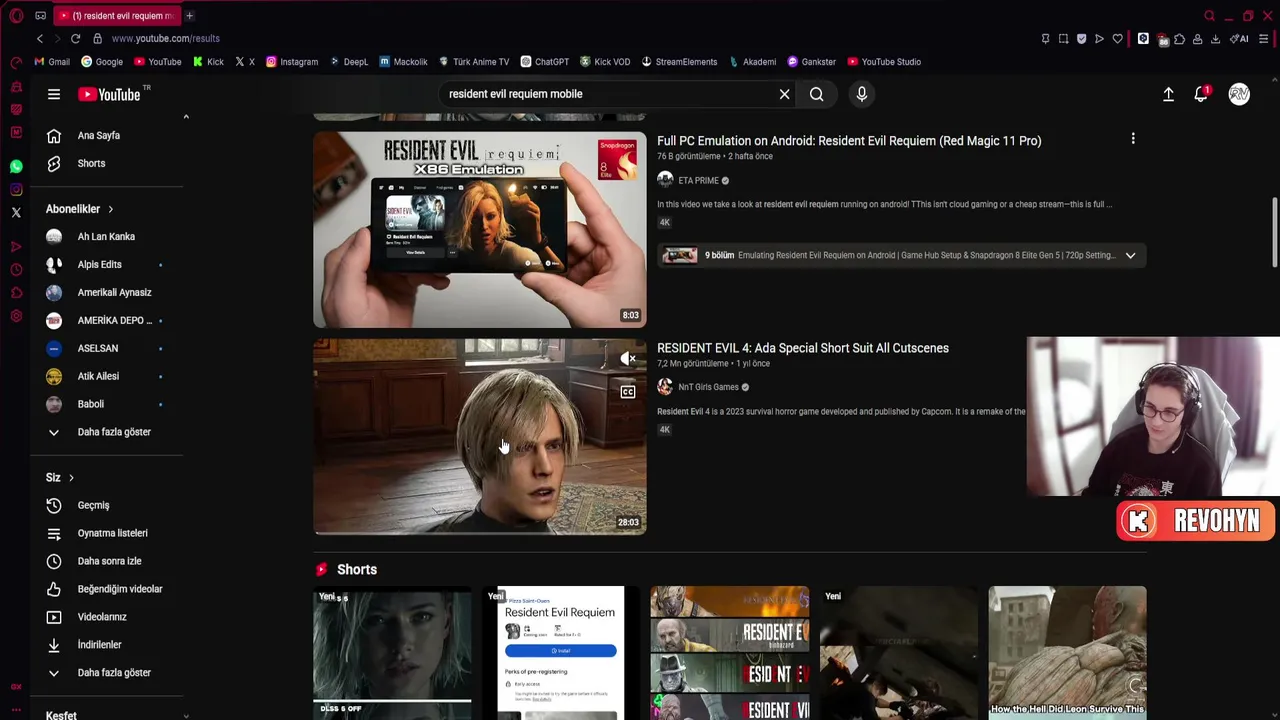
Task: Go back with the browser back arrow
Action: tap(40, 38)
